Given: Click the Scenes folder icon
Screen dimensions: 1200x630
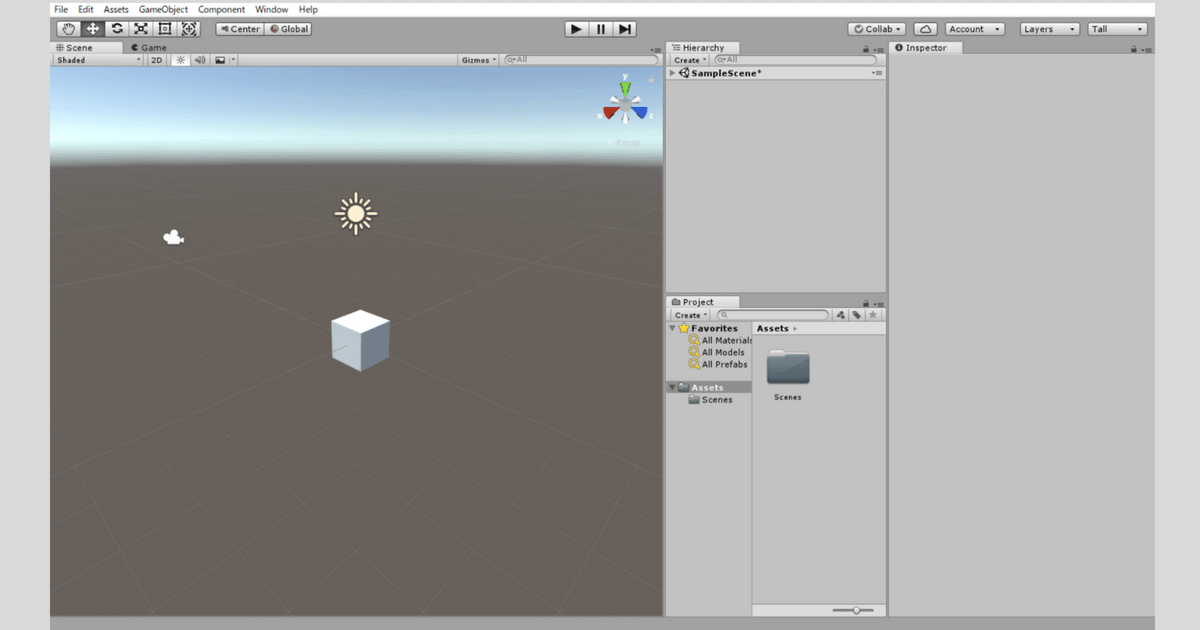Looking at the screenshot, I should pos(787,368).
